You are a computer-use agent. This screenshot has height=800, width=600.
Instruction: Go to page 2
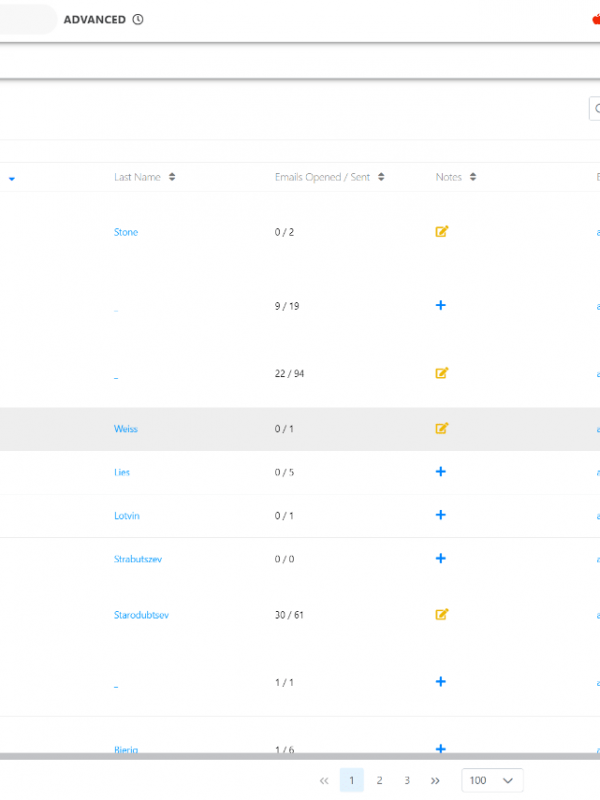379,780
